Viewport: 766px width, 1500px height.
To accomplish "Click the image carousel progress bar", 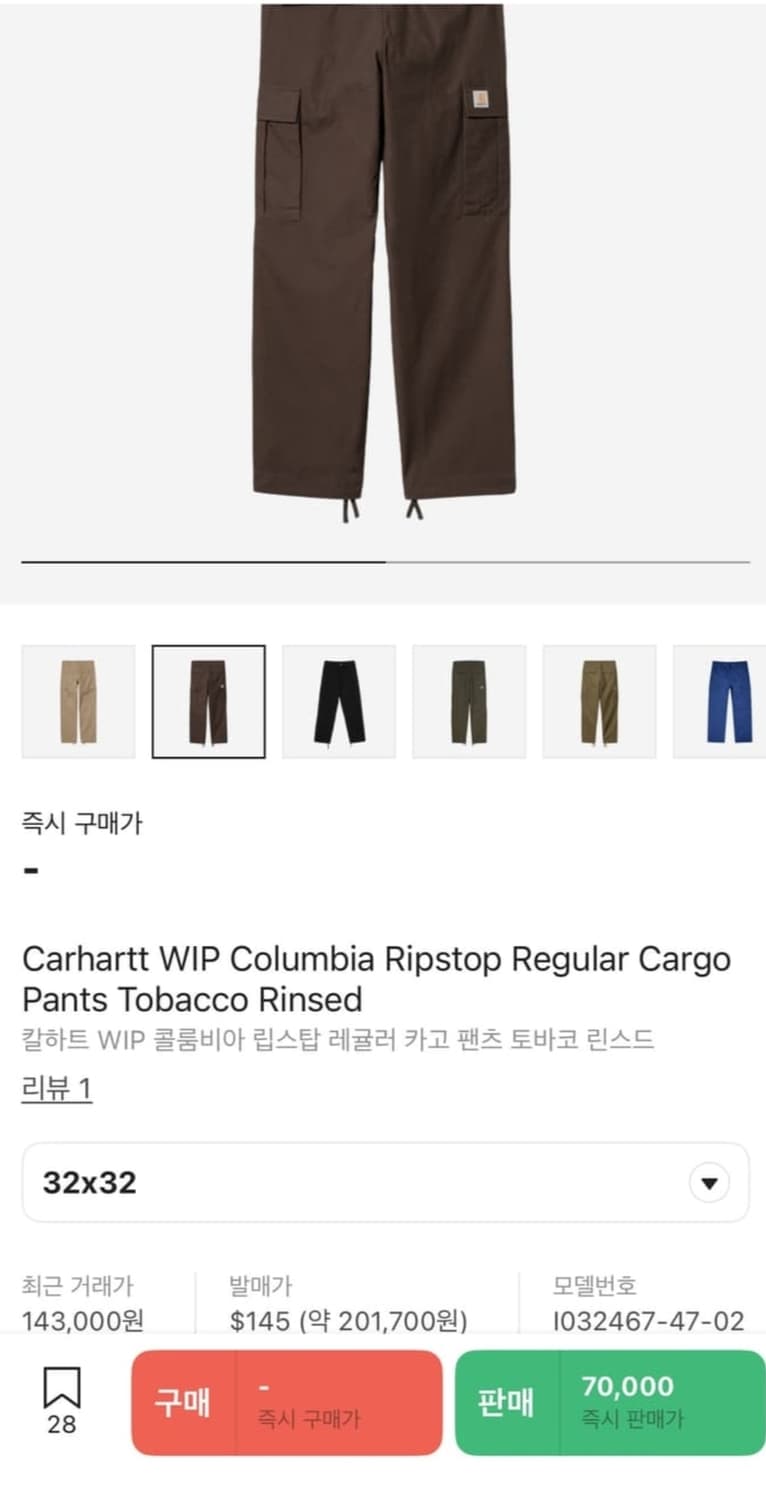I will point(385,562).
